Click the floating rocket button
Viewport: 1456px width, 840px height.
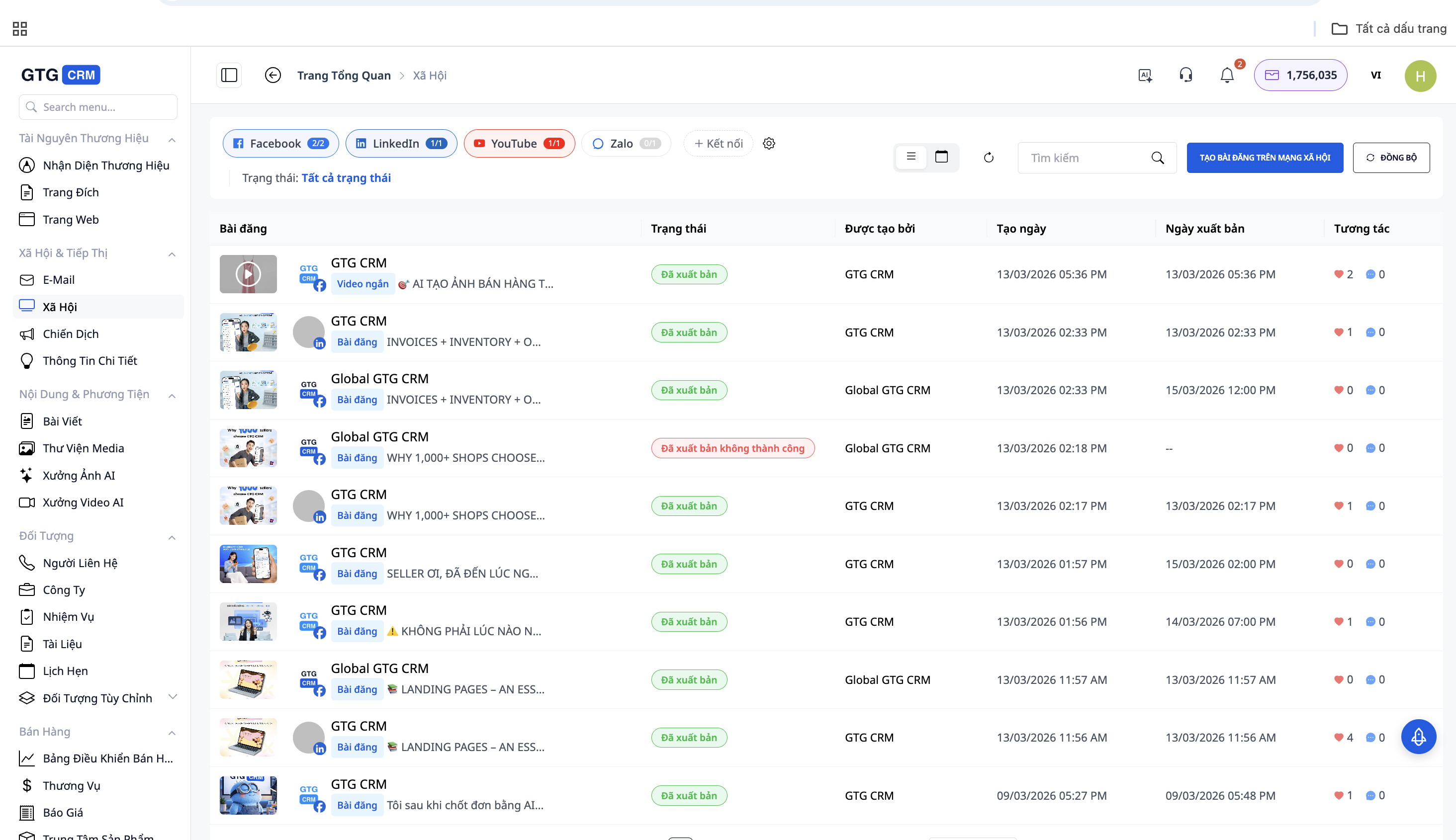click(1418, 737)
